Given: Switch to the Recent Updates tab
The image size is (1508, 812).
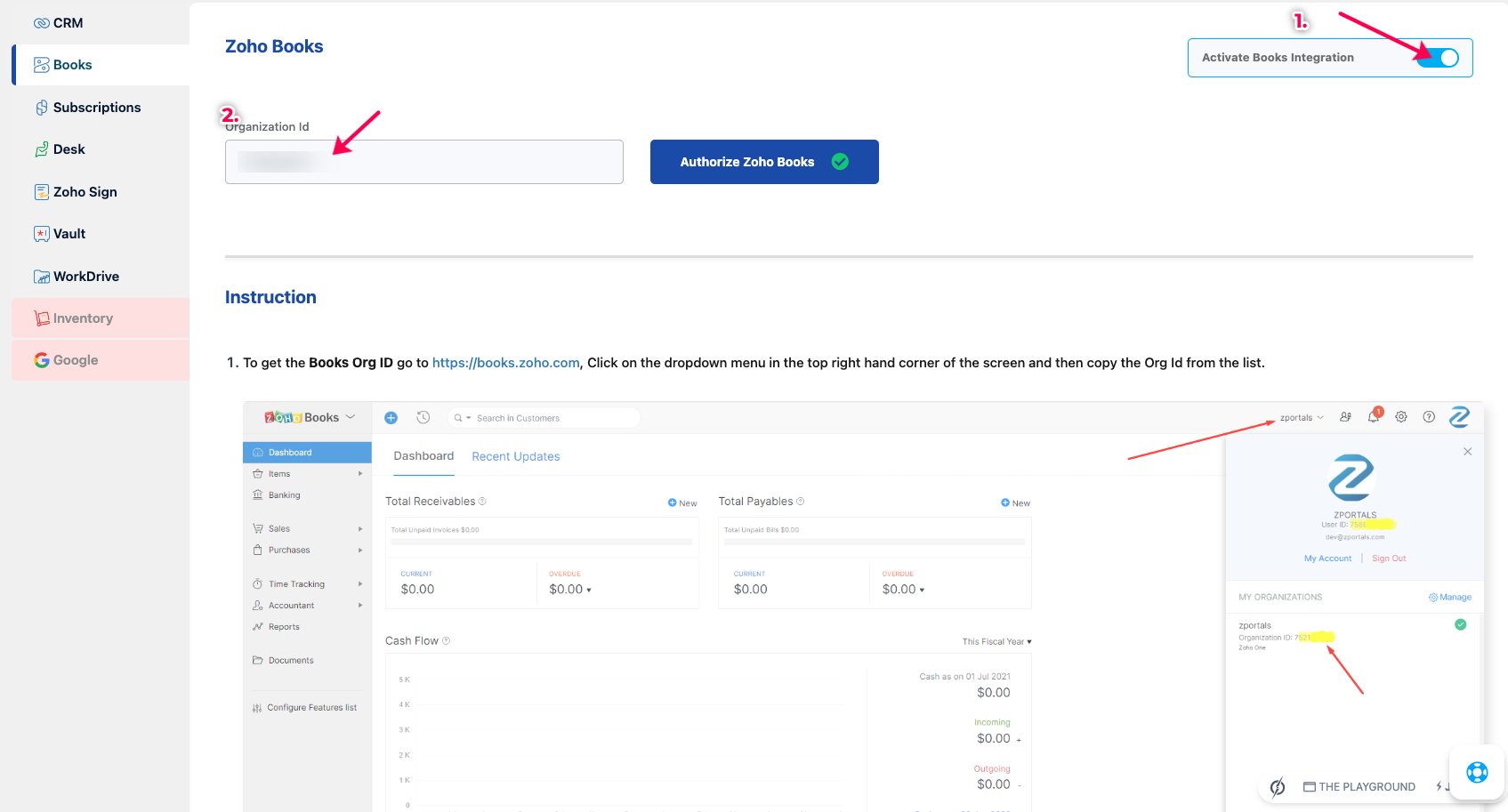Looking at the screenshot, I should [x=515, y=456].
